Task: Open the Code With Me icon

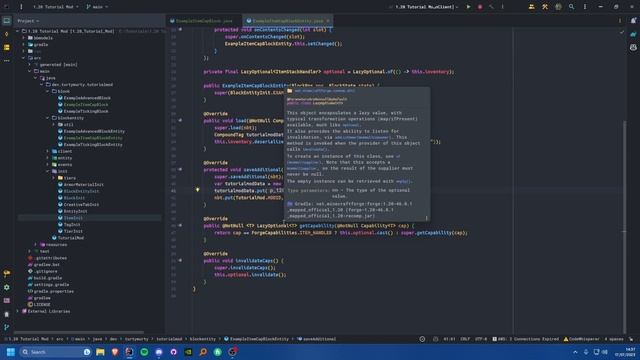Action: click(531, 7)
